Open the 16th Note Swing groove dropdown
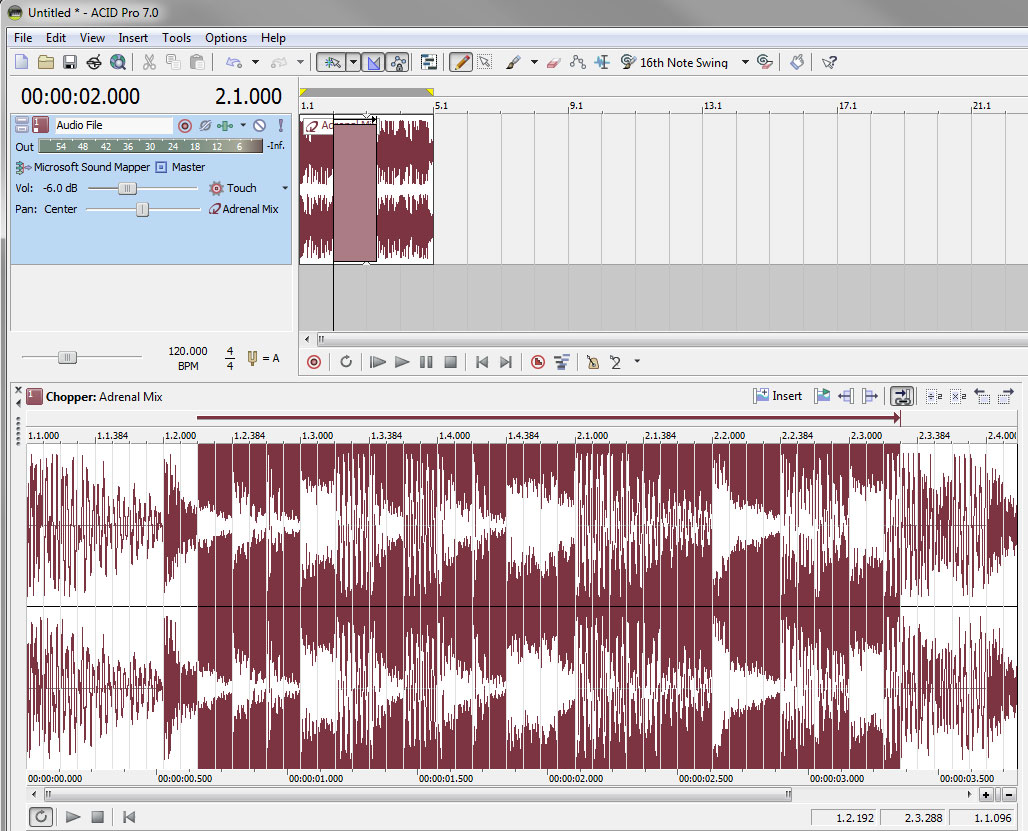 pos(745,62)
